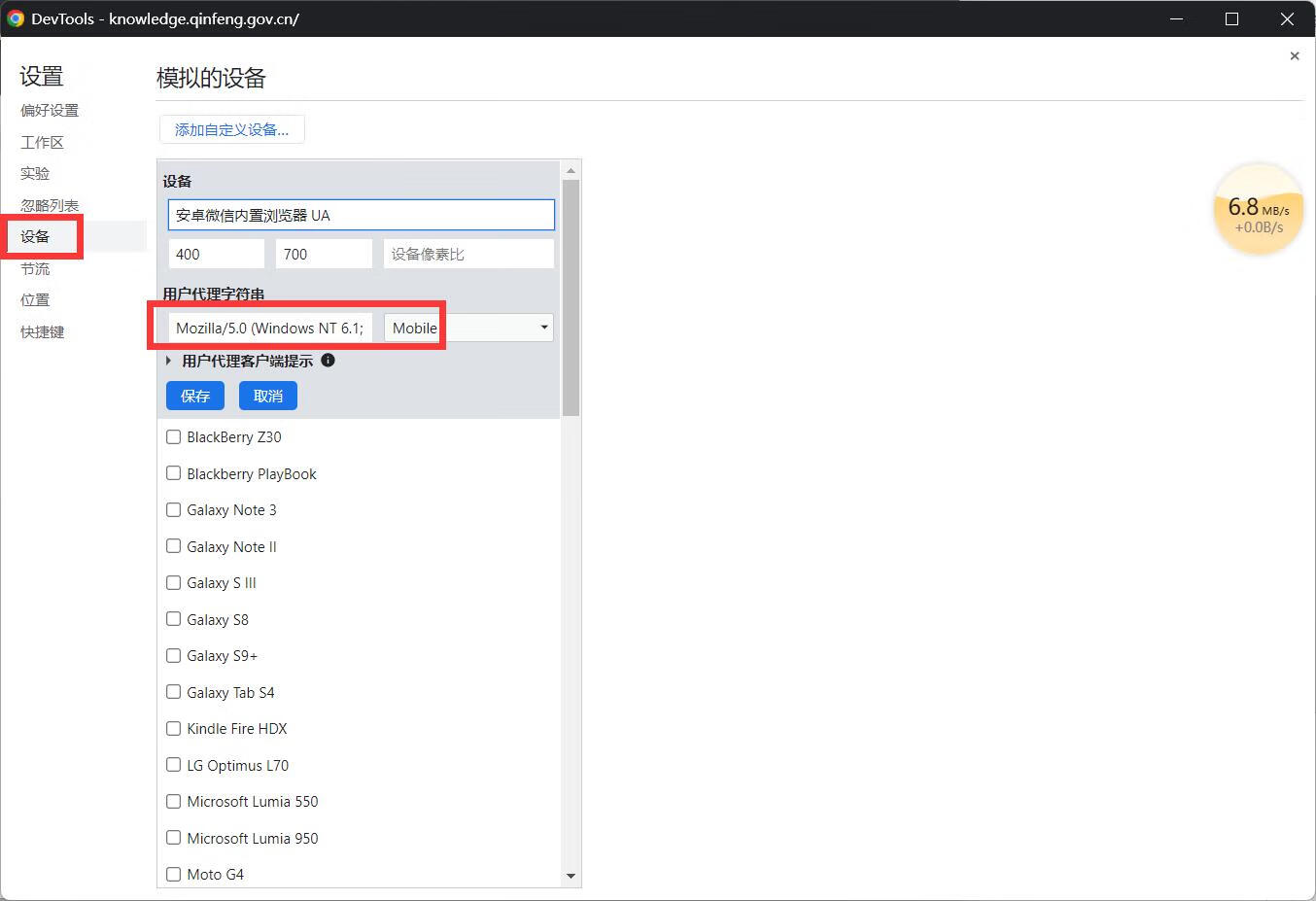Enable the LG Optimus L70 checkbox
This screenshot has width=1316, height=901.
174,765
